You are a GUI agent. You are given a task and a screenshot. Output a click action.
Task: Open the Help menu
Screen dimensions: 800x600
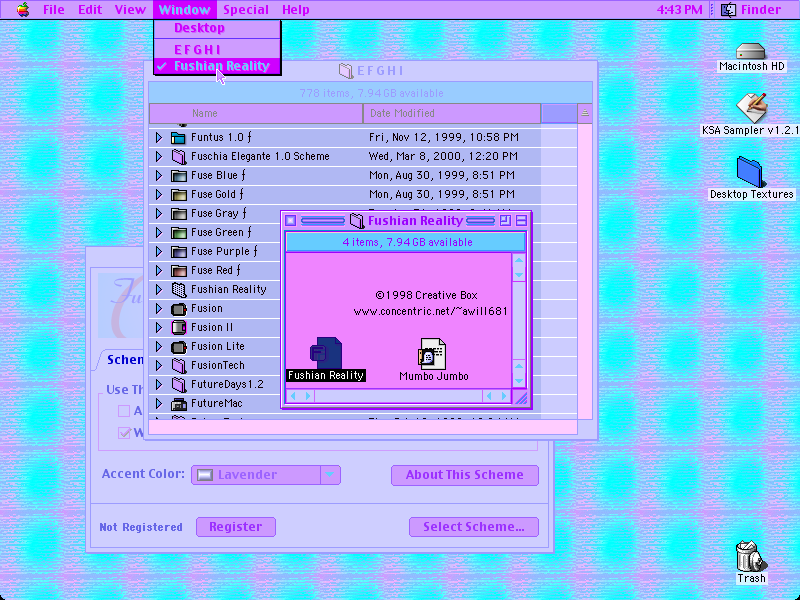coord(296,10)
